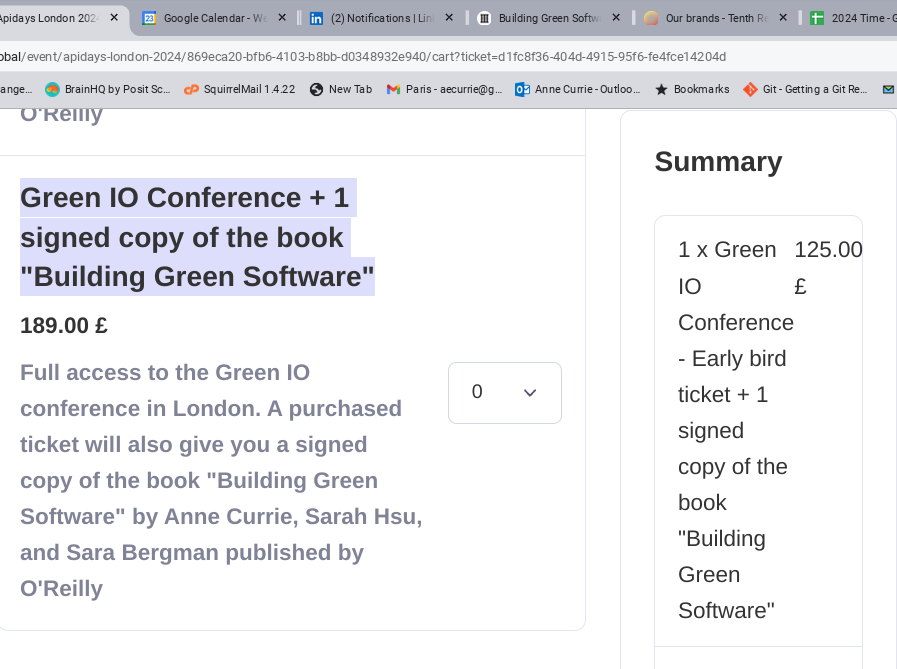This screenshot has width=897, height=669.
Task: Open the Our brands - Tenth Revolution tab
Action: point(716,18)
